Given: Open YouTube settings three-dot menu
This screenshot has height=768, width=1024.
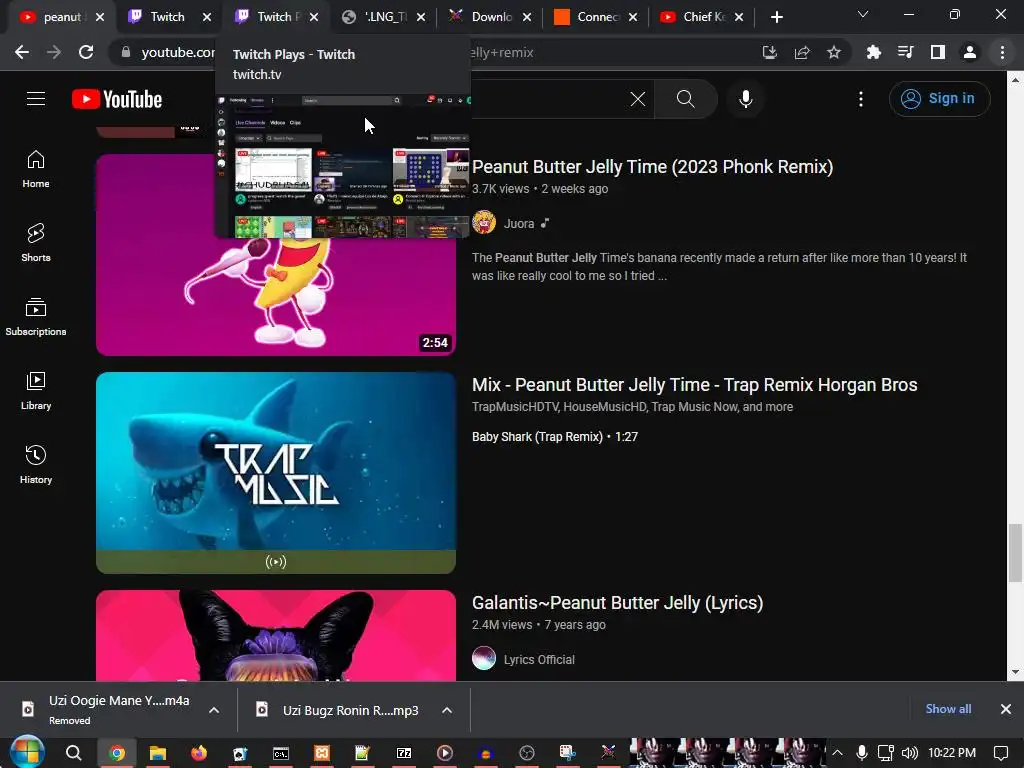Looking at the screenshot, I should [861, 99].
